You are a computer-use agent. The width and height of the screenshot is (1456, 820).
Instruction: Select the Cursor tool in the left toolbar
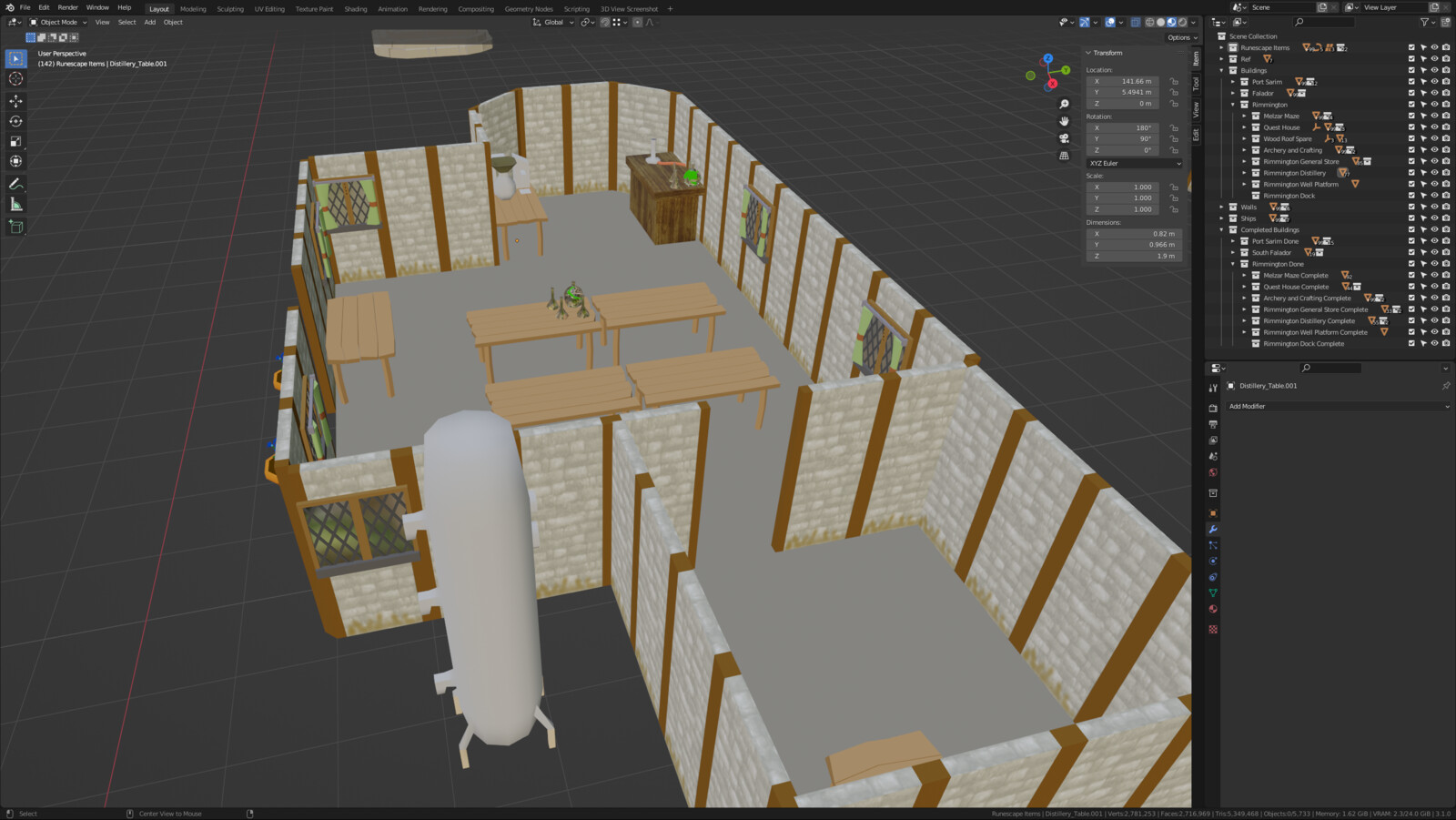(15, 79)
